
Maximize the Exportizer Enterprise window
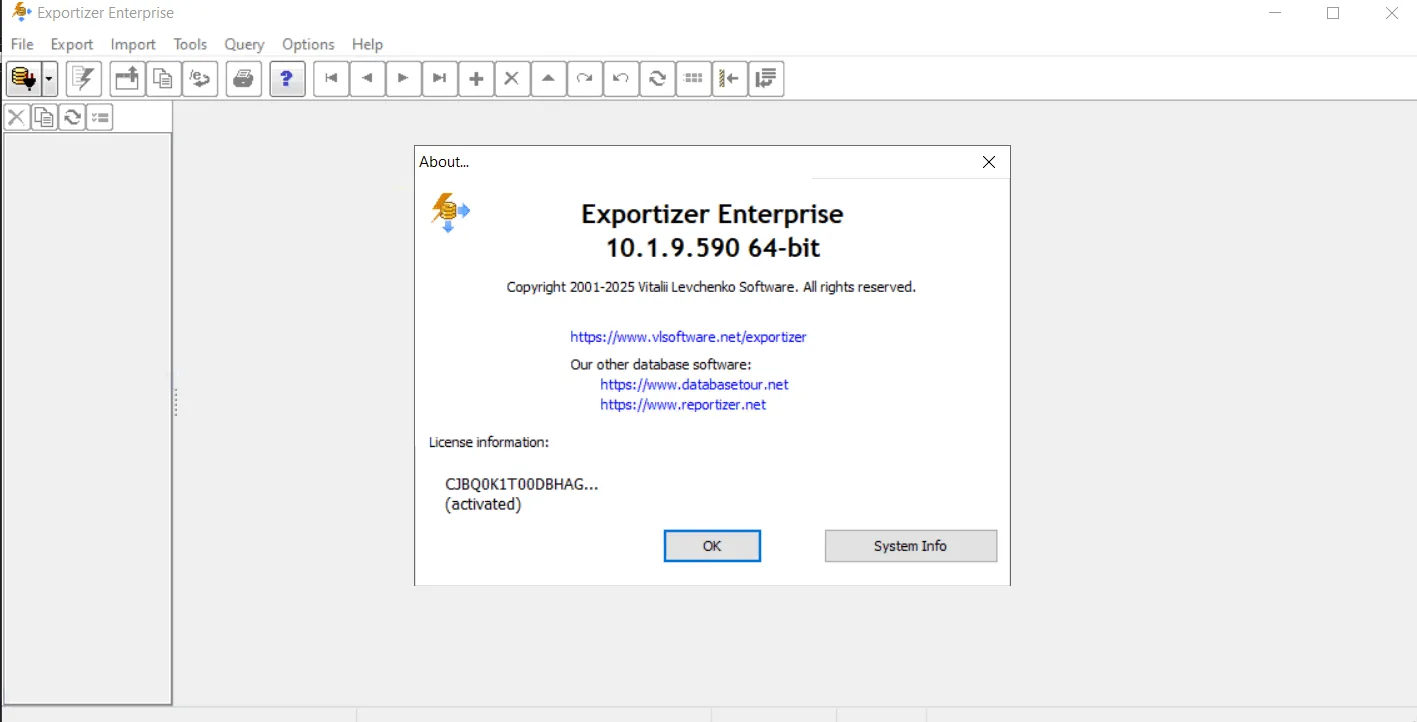pos(1333,13)
